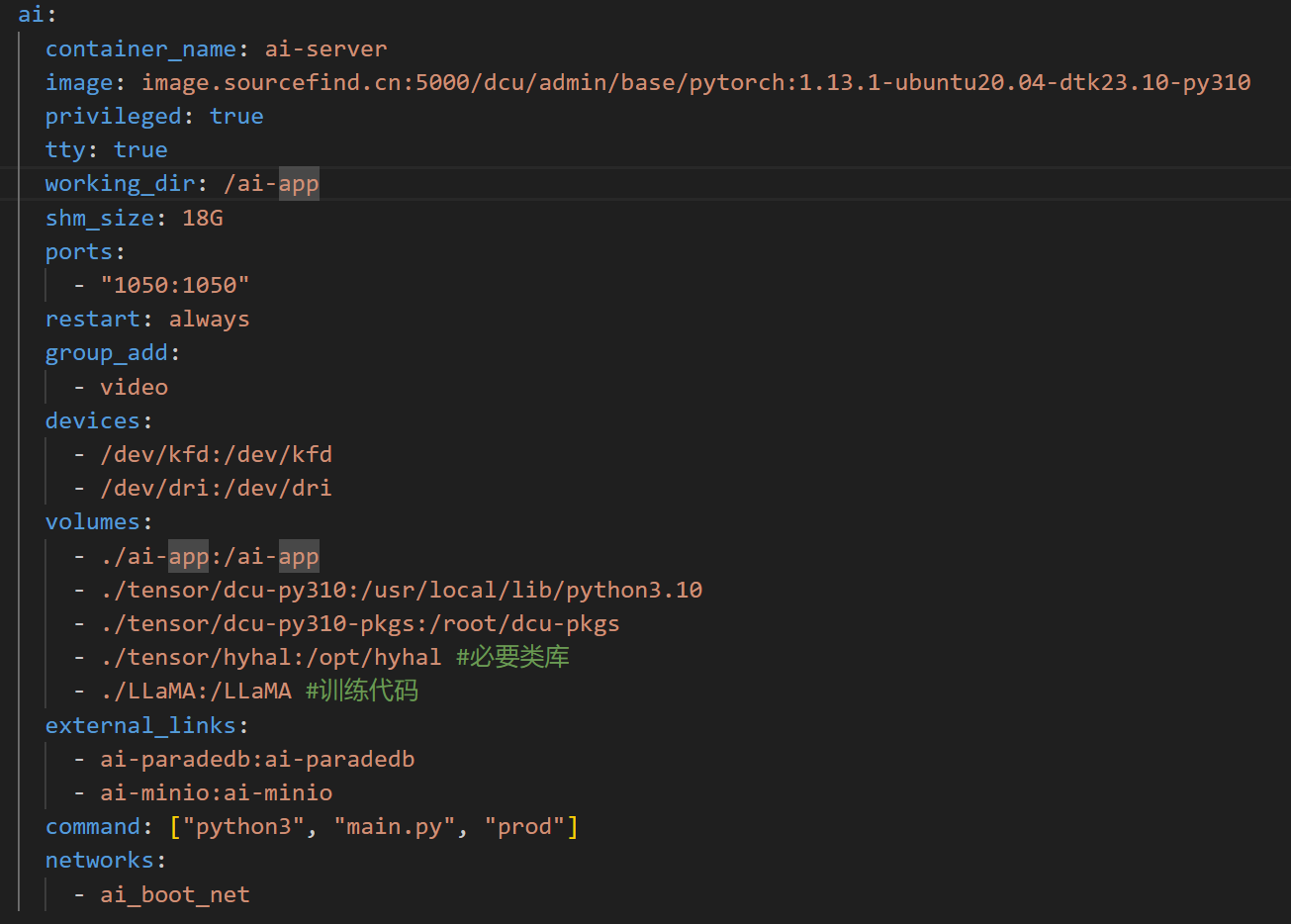Click the "main.py" command argument
Screen dimensions: 1291x924
(x=394, y=826)
